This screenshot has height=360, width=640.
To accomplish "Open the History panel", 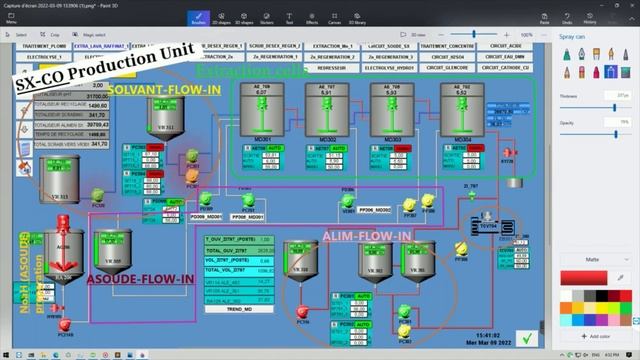I will (x=590, y=18).
